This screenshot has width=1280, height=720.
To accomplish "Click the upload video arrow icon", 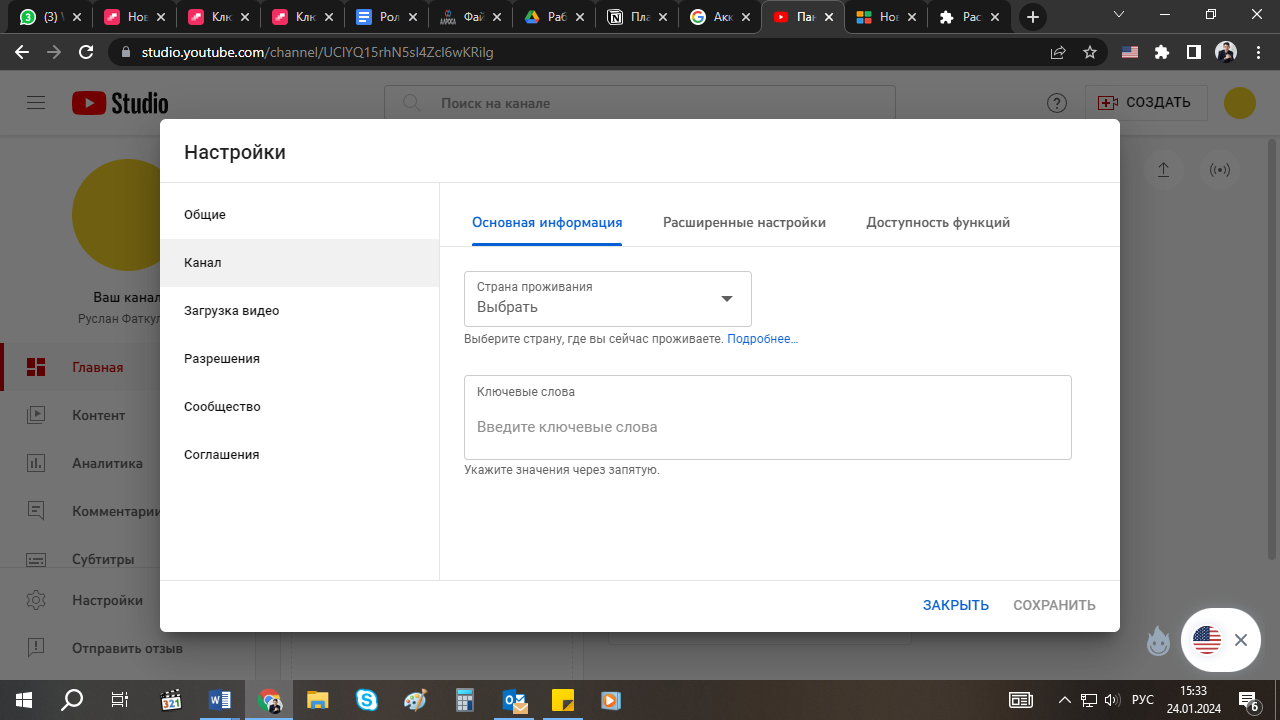I will (1163, 170).
